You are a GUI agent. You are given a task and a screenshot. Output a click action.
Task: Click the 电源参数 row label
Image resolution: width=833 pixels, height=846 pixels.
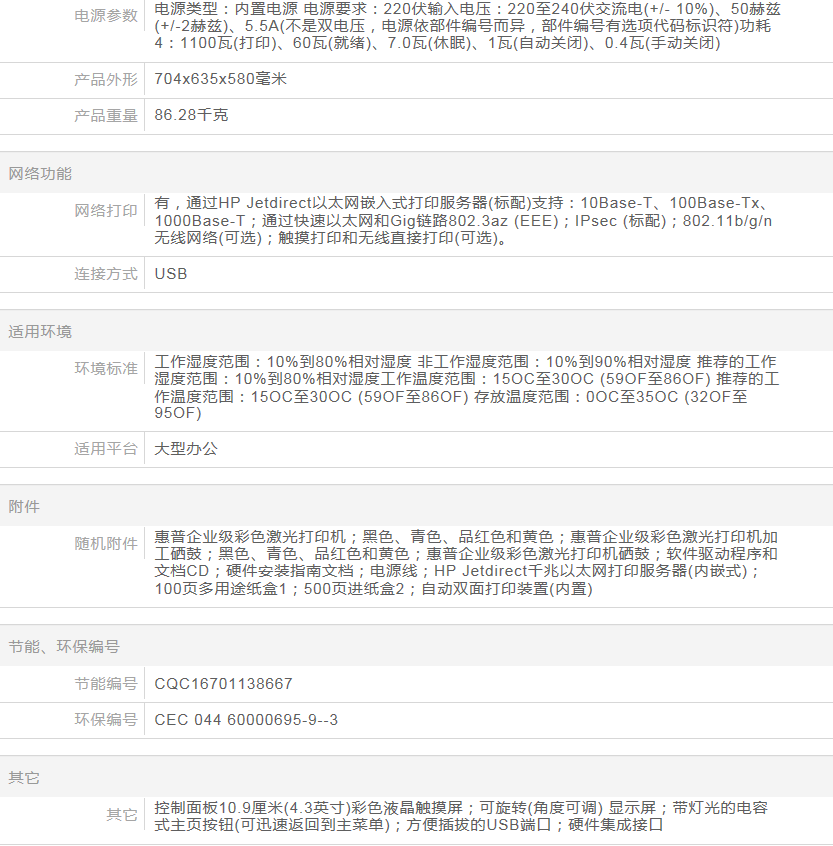click(x=106, y=16)
